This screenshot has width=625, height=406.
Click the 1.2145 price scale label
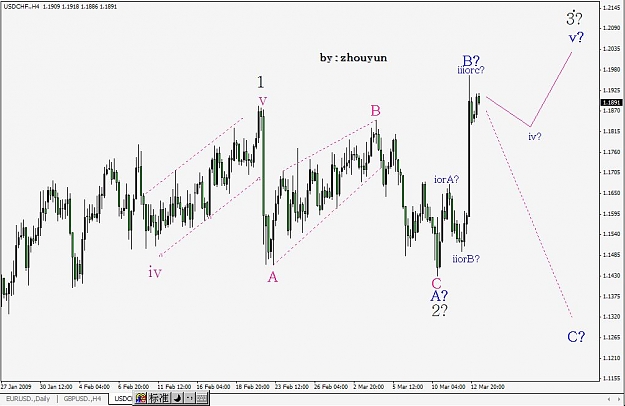click(611, 8)
